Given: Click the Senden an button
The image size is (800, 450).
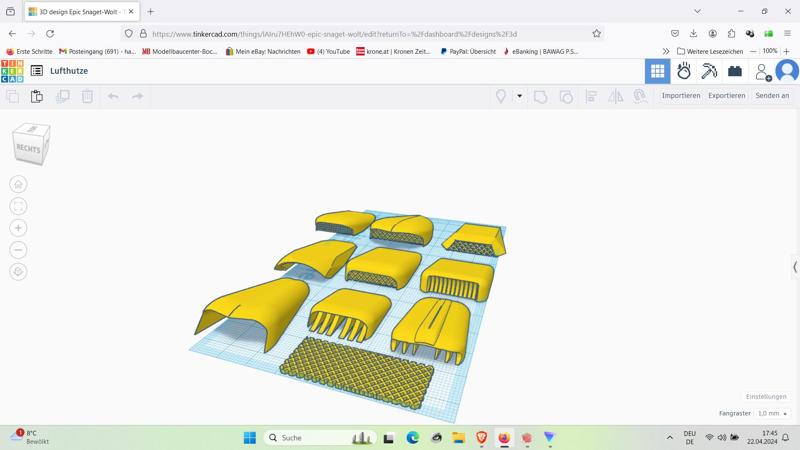Looking at the screenshot, I should (772, 95).
